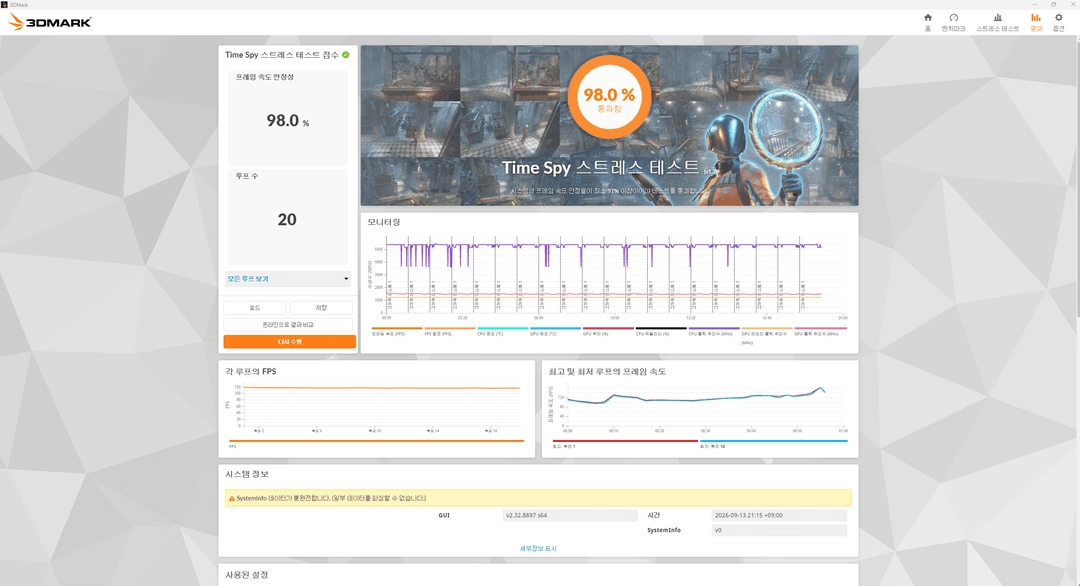
Task: Open the Stress Test (스트레스 테스트) icon
Action: pyautogui.click(x=997, y=22)
